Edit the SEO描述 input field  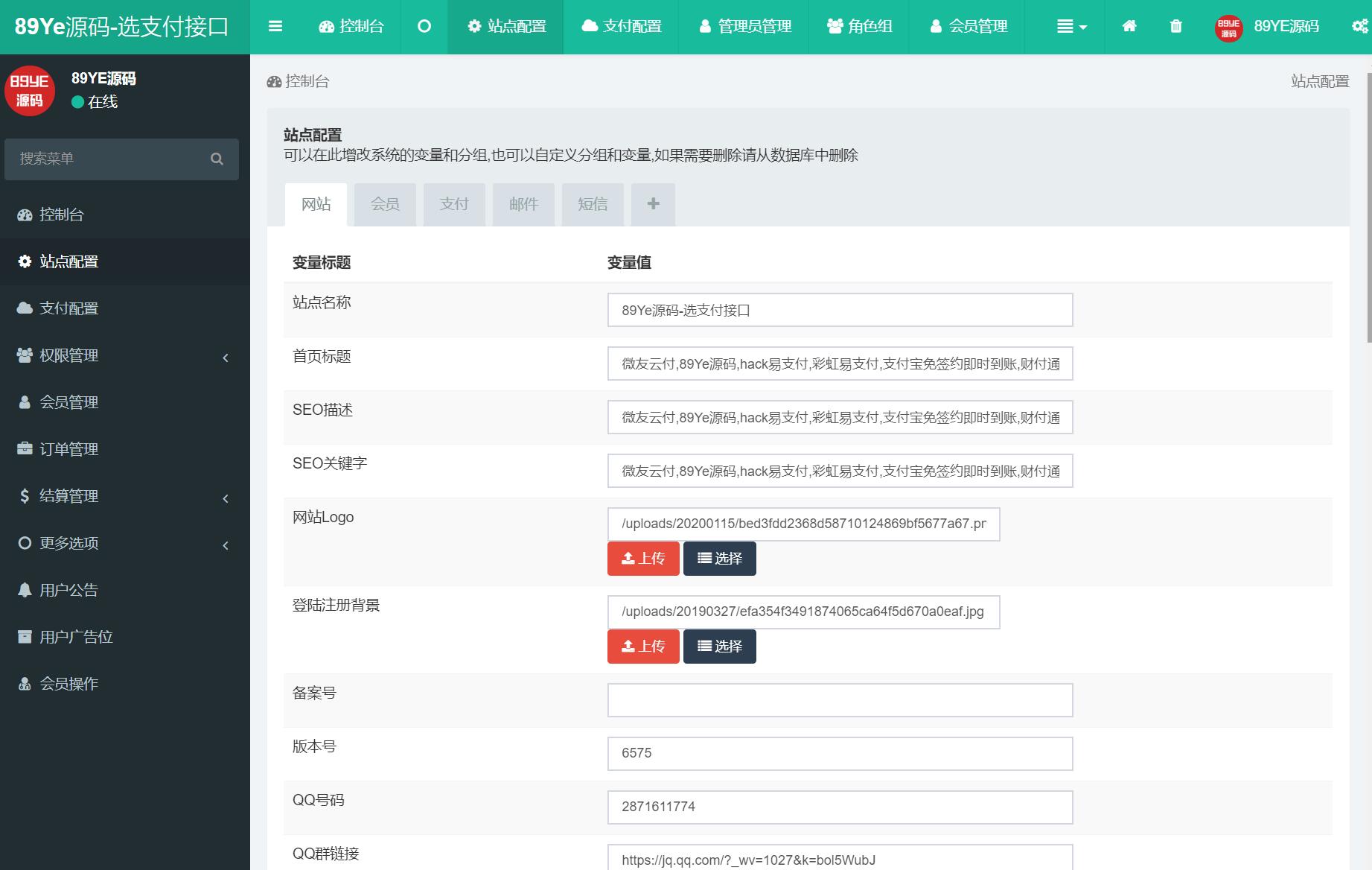pos(840,417)
